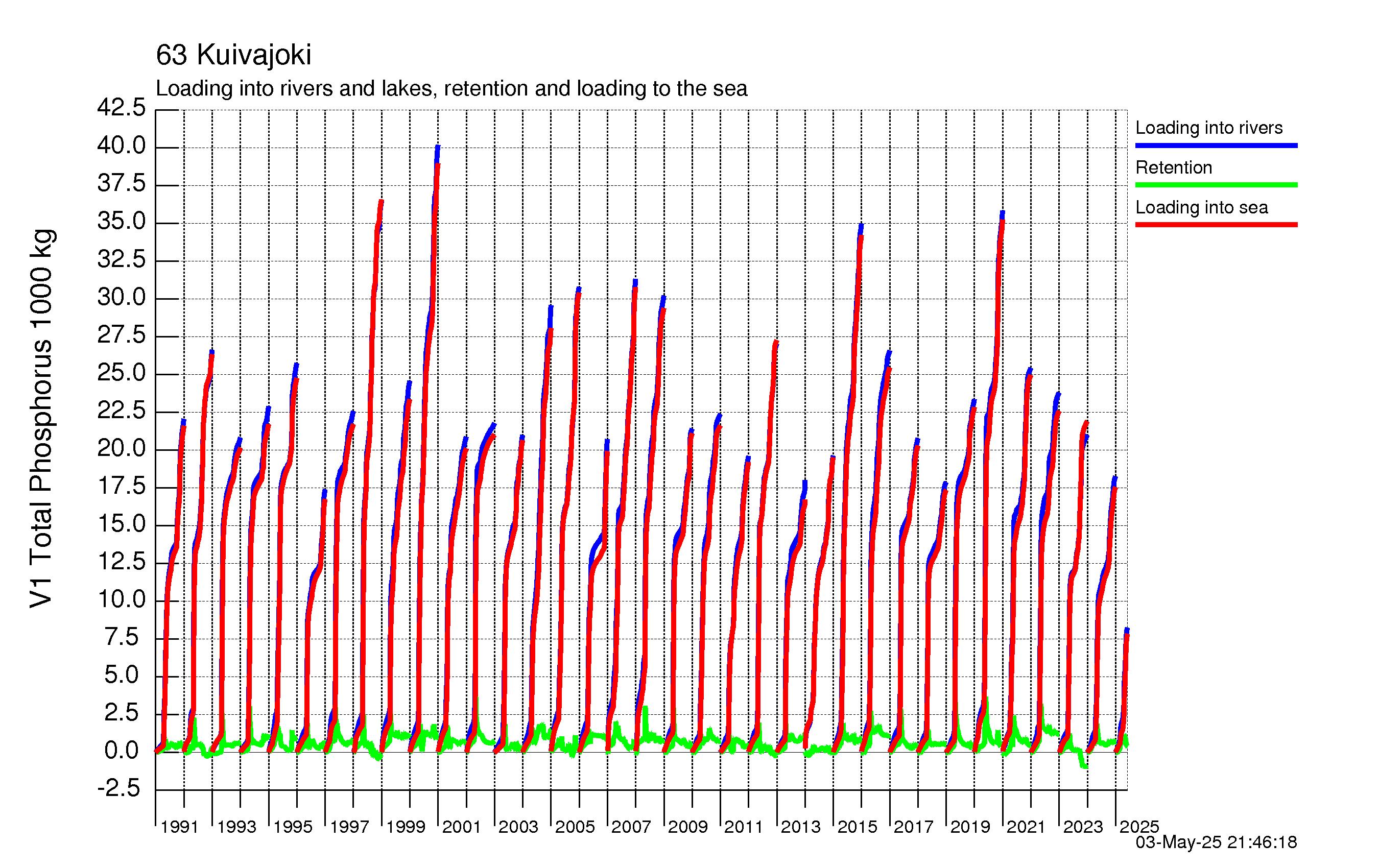This screenshot has width=1379, height=868.
Task: Click the chart title '63 Kuivajoki'
Action: tap(233, 56)
